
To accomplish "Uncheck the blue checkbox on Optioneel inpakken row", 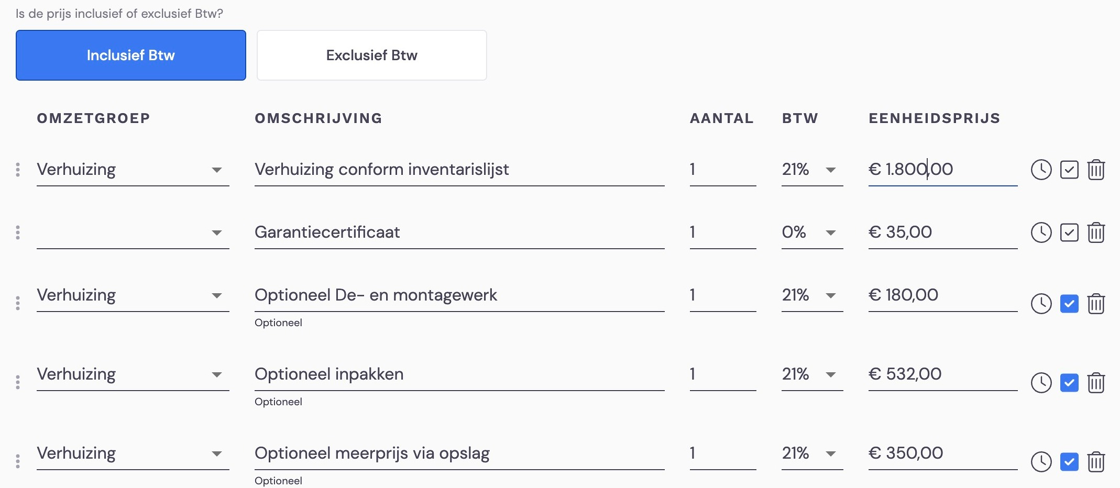I will 1069,383.
